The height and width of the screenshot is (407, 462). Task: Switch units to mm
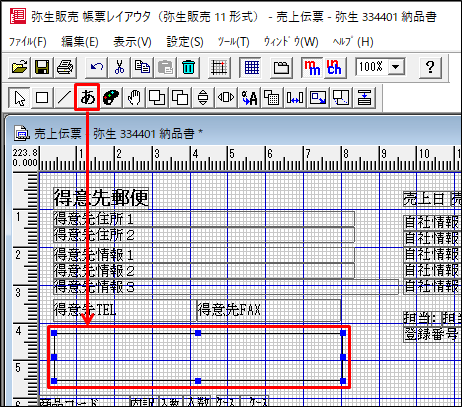[312, 67]
